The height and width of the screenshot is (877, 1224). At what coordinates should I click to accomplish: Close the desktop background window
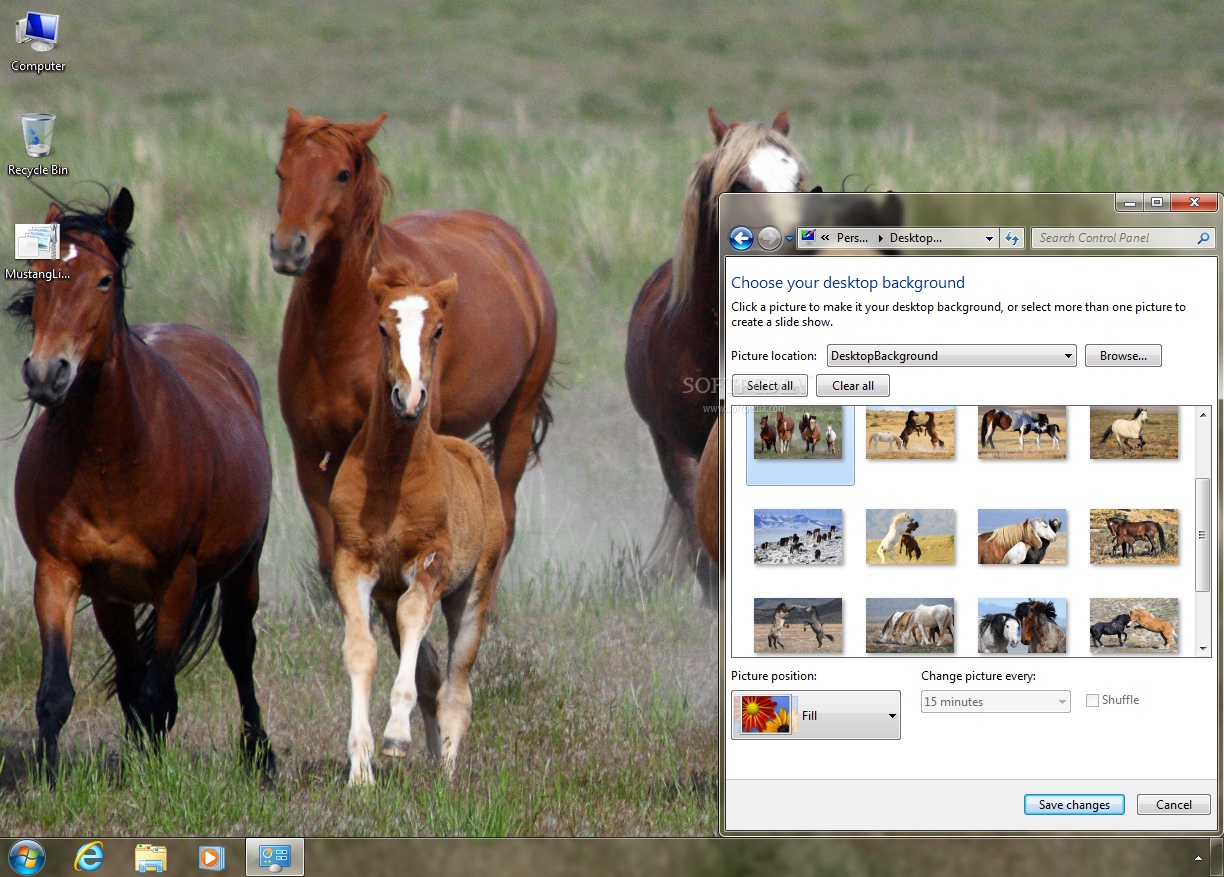point(1193,202)
